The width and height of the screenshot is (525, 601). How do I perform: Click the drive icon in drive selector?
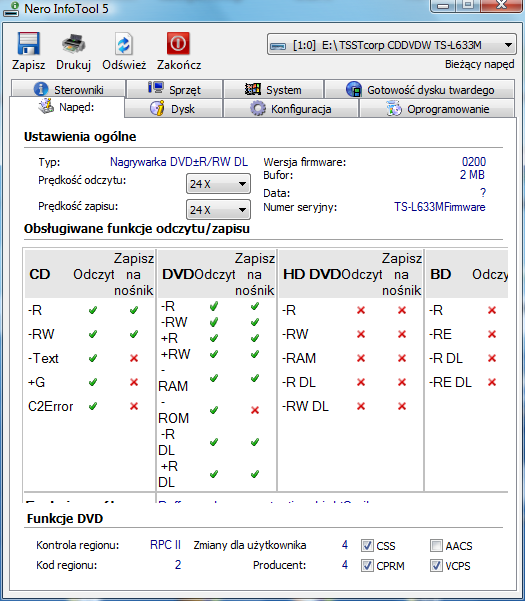click(278, 46)
